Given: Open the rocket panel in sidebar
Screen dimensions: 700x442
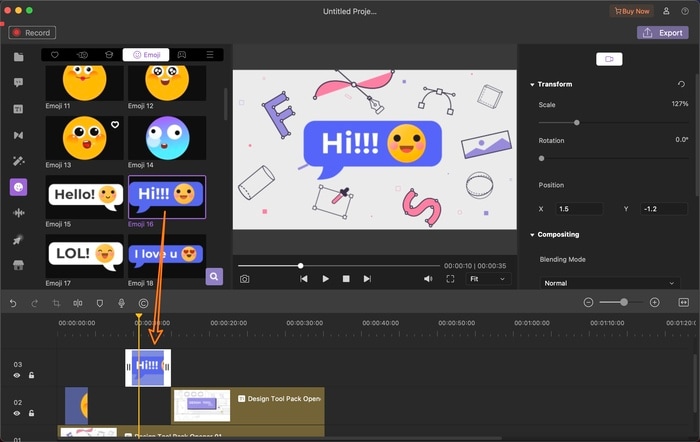Looking at the screenshot, I should [x=18, y=240].
